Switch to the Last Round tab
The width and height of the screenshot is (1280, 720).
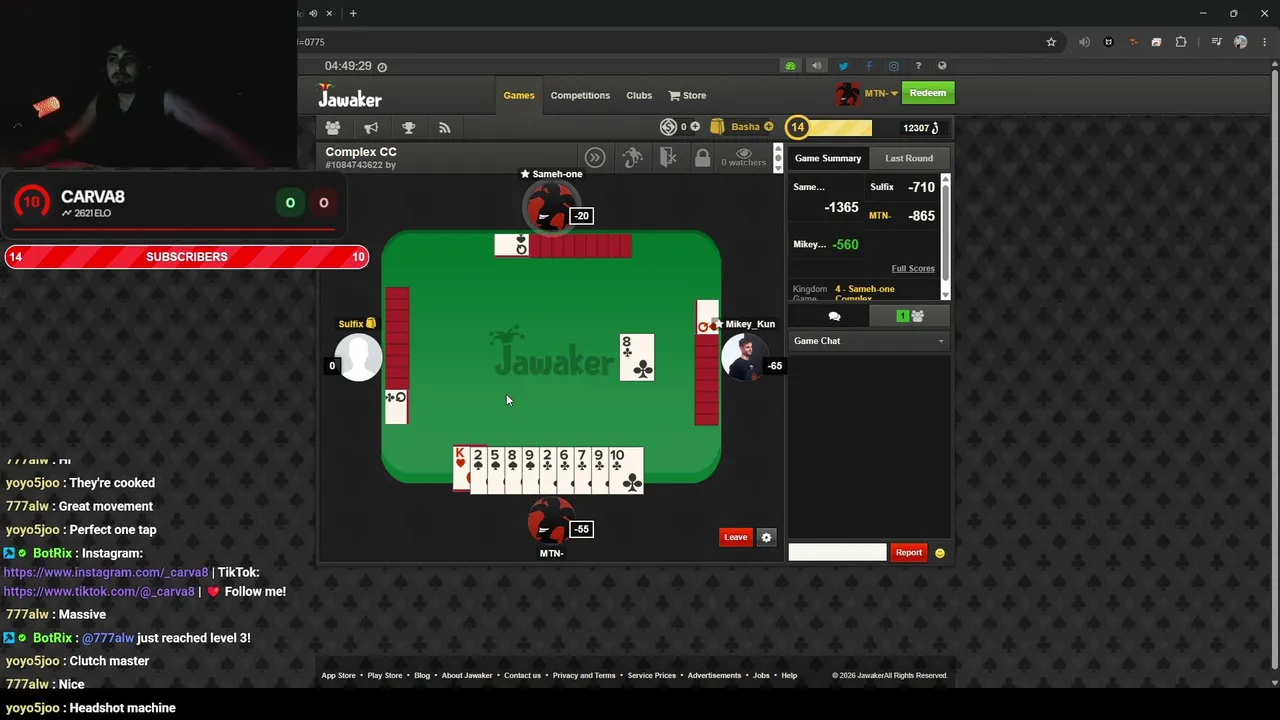[x=909, y=158]
